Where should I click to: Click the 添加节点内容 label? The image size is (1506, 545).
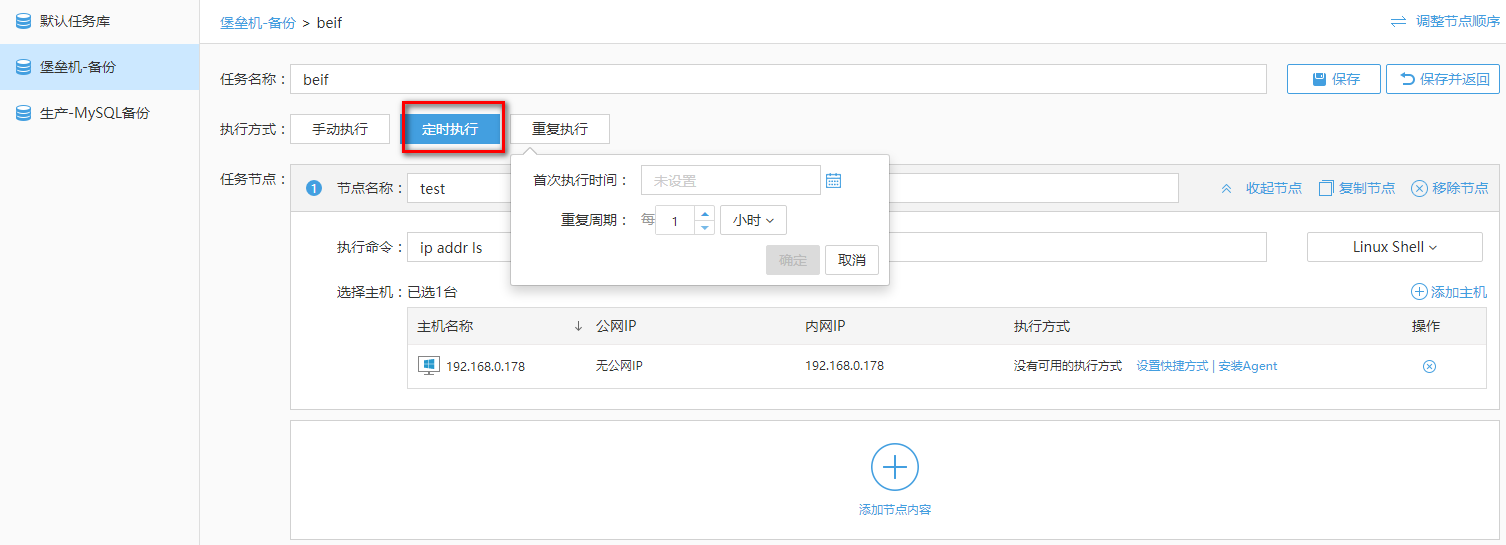point(895,510)
